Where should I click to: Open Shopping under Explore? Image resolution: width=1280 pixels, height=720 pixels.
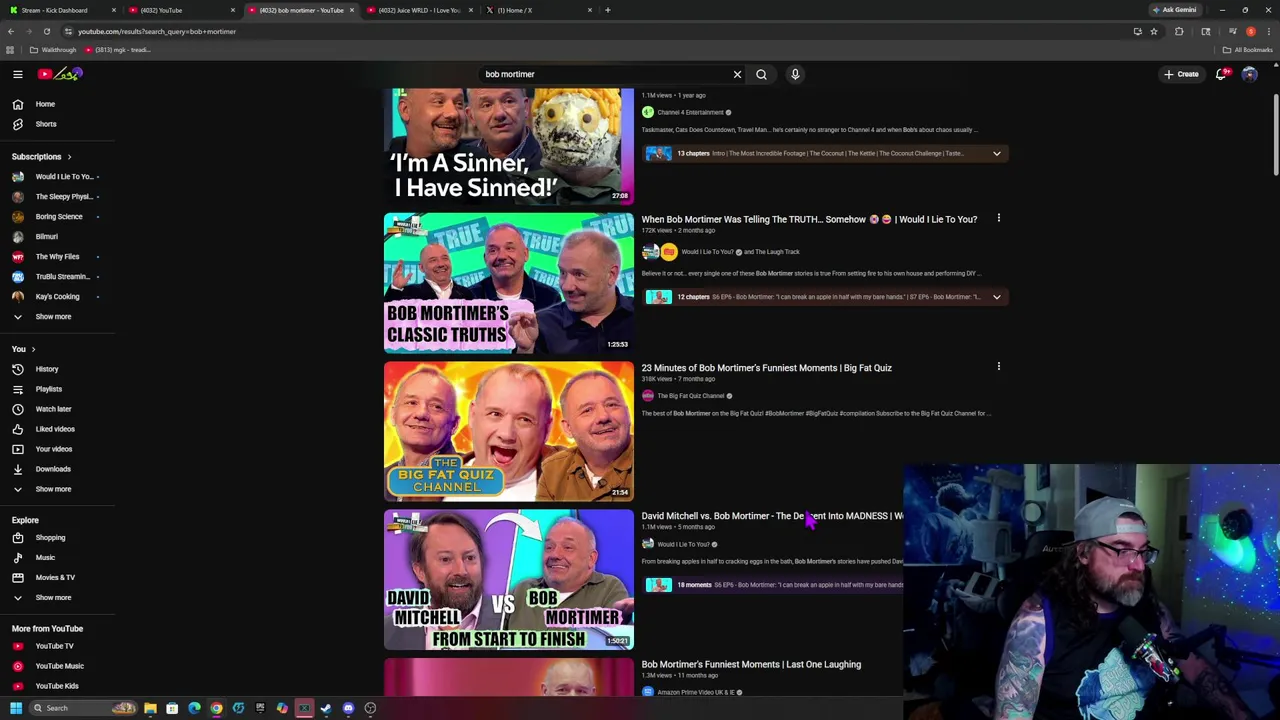49,538
